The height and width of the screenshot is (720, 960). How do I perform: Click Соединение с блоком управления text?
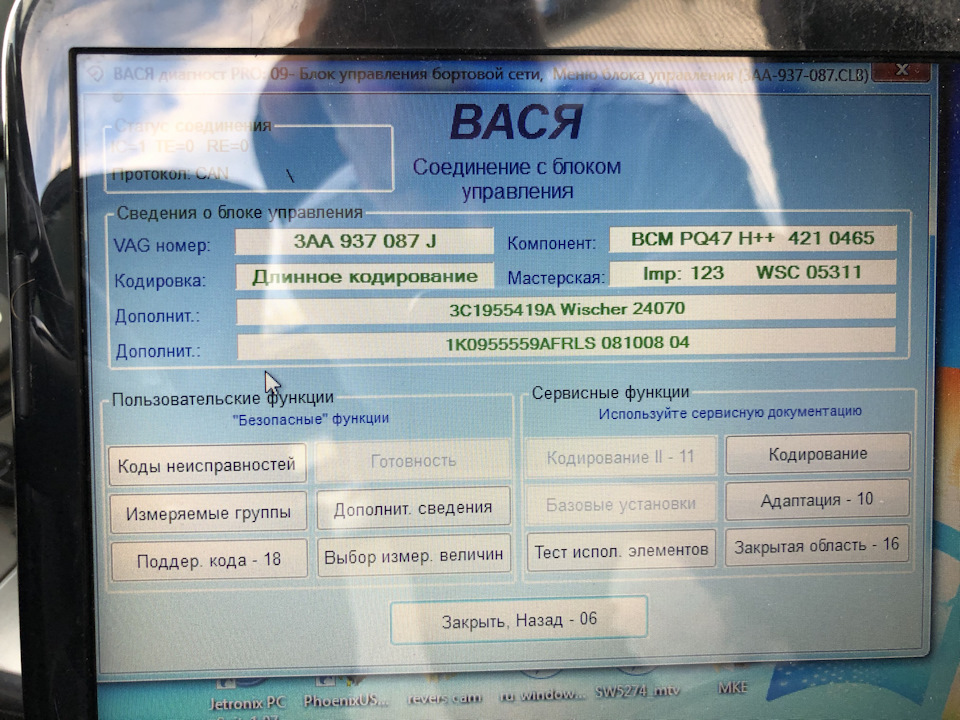click(x=517, y=179)
